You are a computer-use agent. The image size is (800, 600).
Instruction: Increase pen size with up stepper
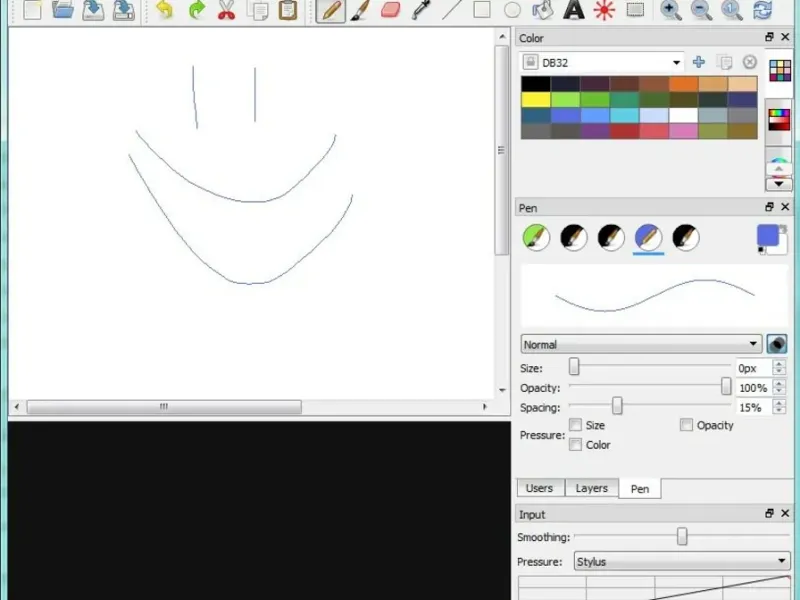pyautogui.click(x=779, y=364)
